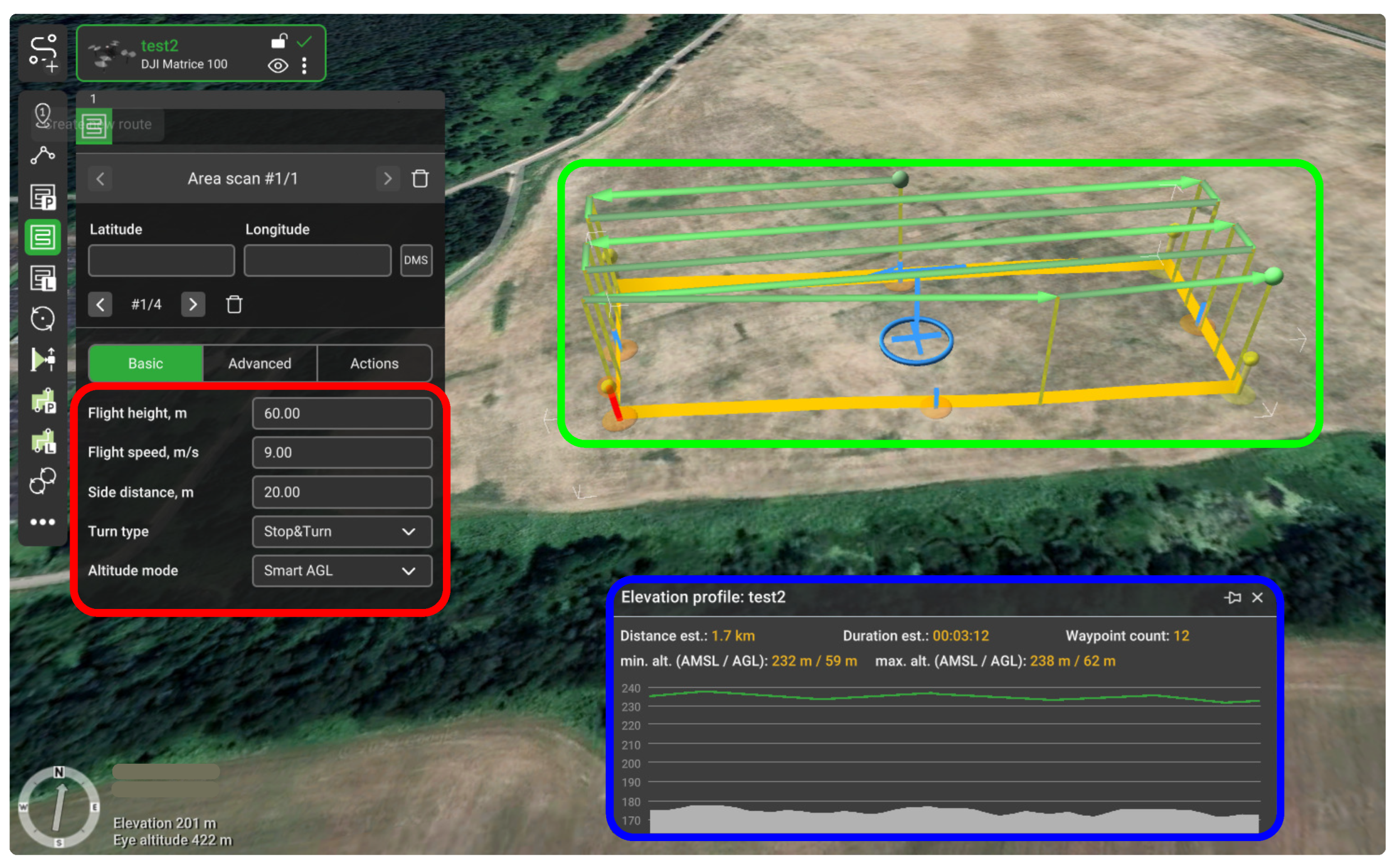This screenshot has width=1399, height=868.
Task: Click the Eye altitude 422 m readout
Action: pos(172,841)
